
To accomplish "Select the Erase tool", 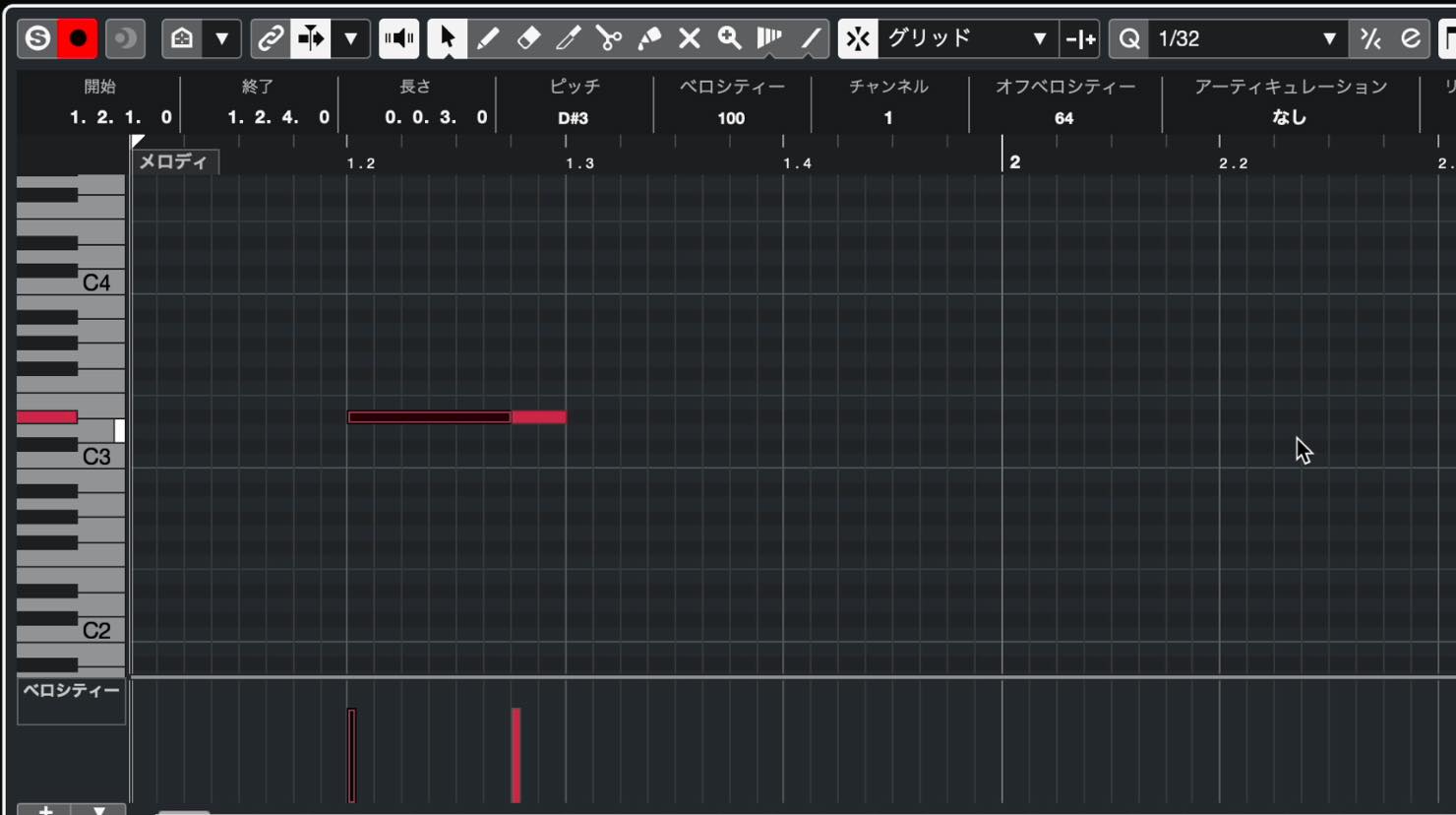I will point(528,38).
